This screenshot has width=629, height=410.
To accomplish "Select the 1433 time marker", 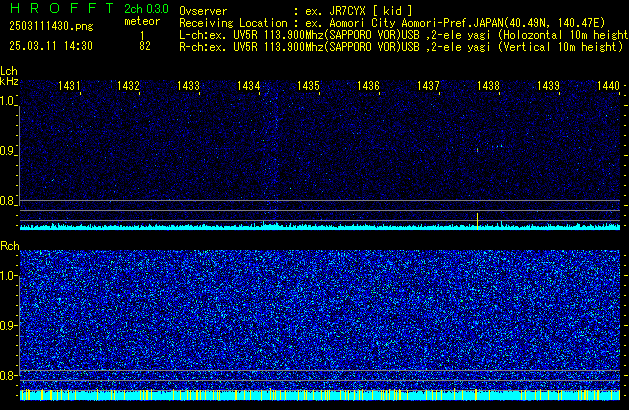I will point(189,86).
